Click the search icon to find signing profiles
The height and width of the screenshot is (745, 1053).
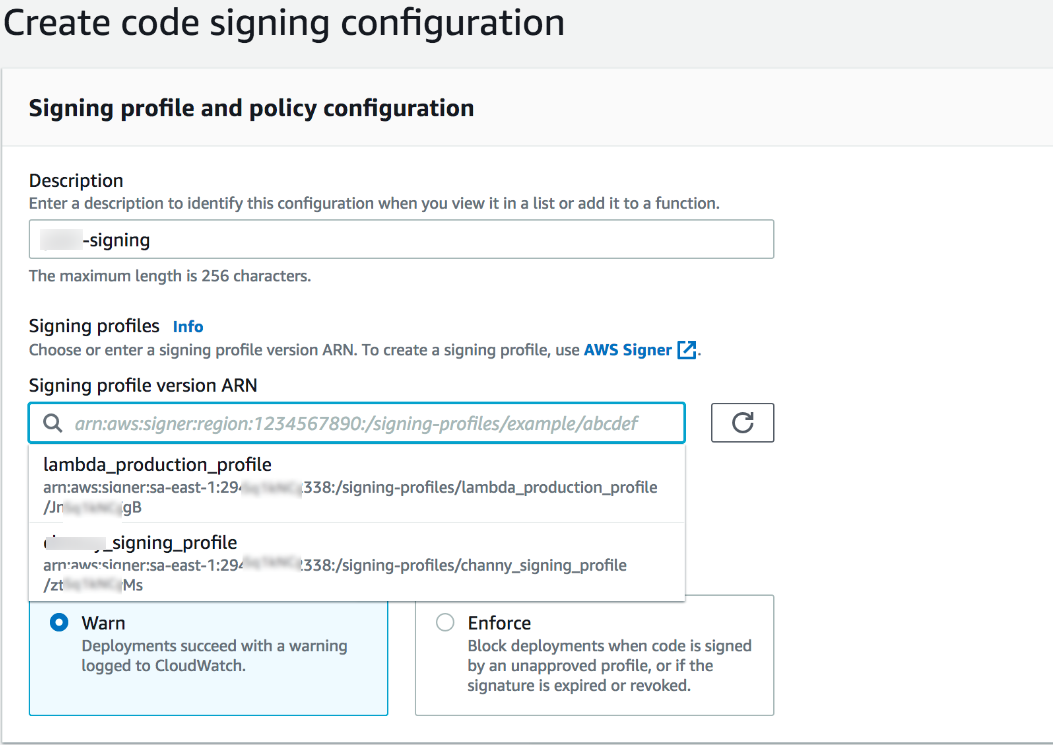(x=52, y=422)
